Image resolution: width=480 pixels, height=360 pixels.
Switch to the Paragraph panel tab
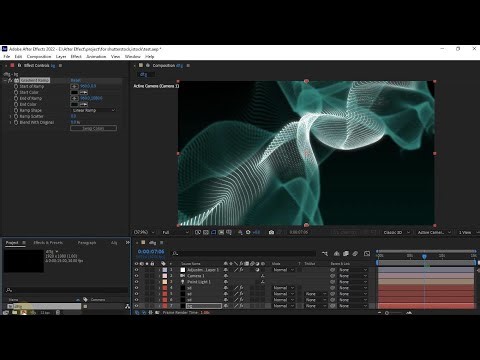point(87,243)
